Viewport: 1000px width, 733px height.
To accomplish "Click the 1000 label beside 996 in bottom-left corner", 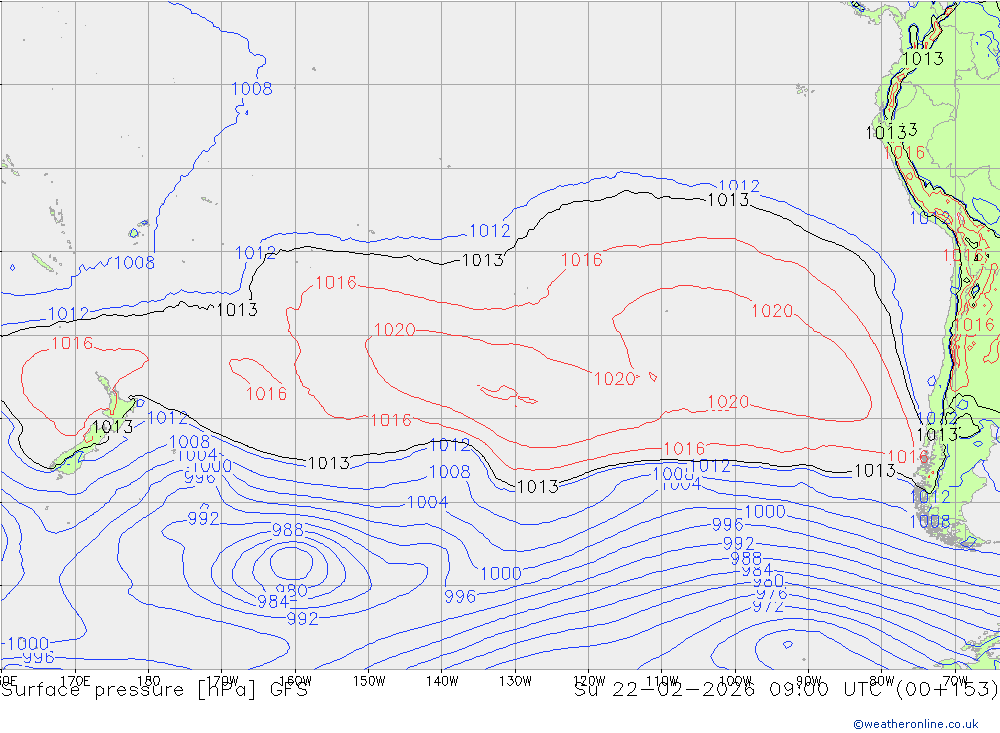I will point(28,643).
